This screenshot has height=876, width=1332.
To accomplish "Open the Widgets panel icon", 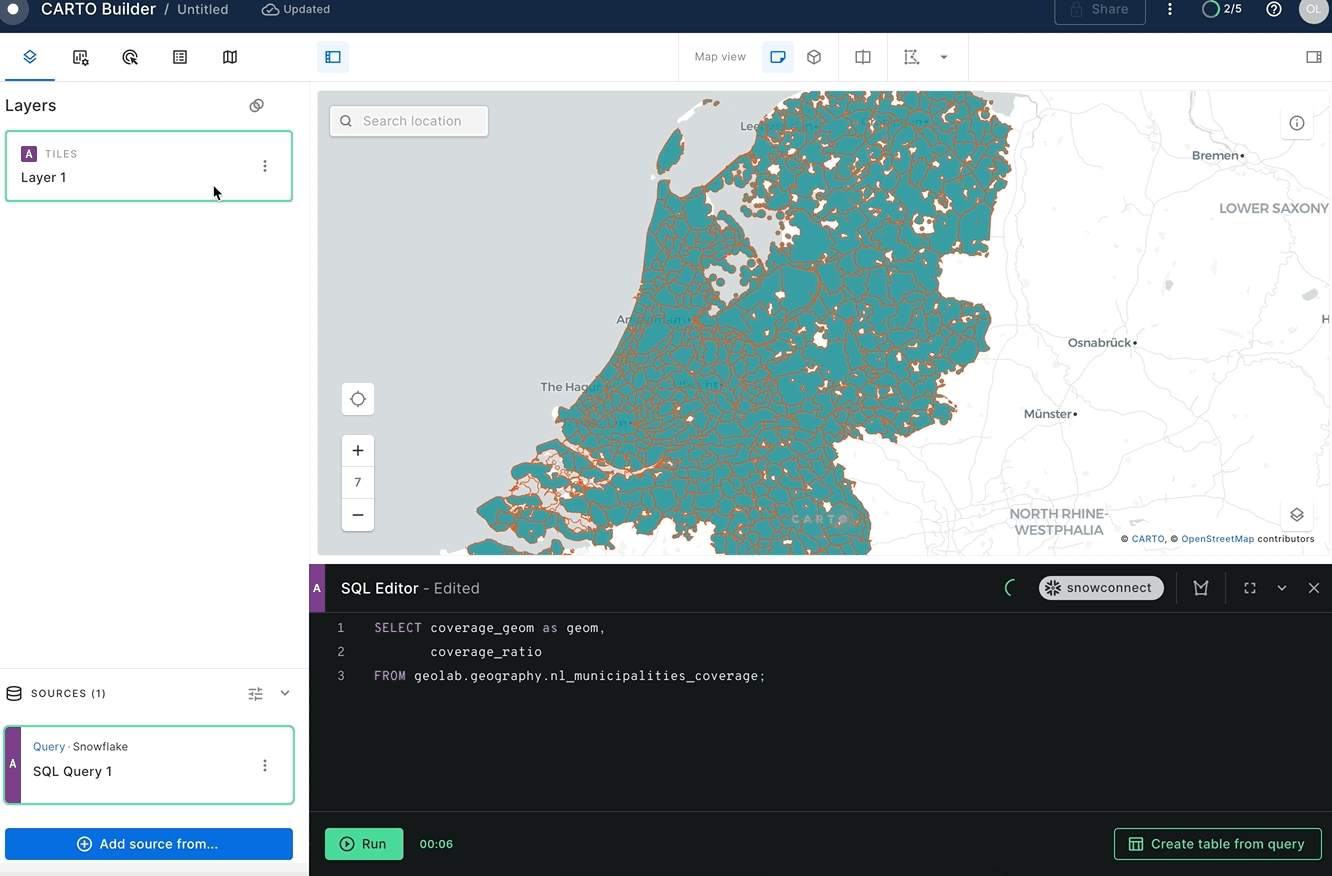I will pos(80,57).
